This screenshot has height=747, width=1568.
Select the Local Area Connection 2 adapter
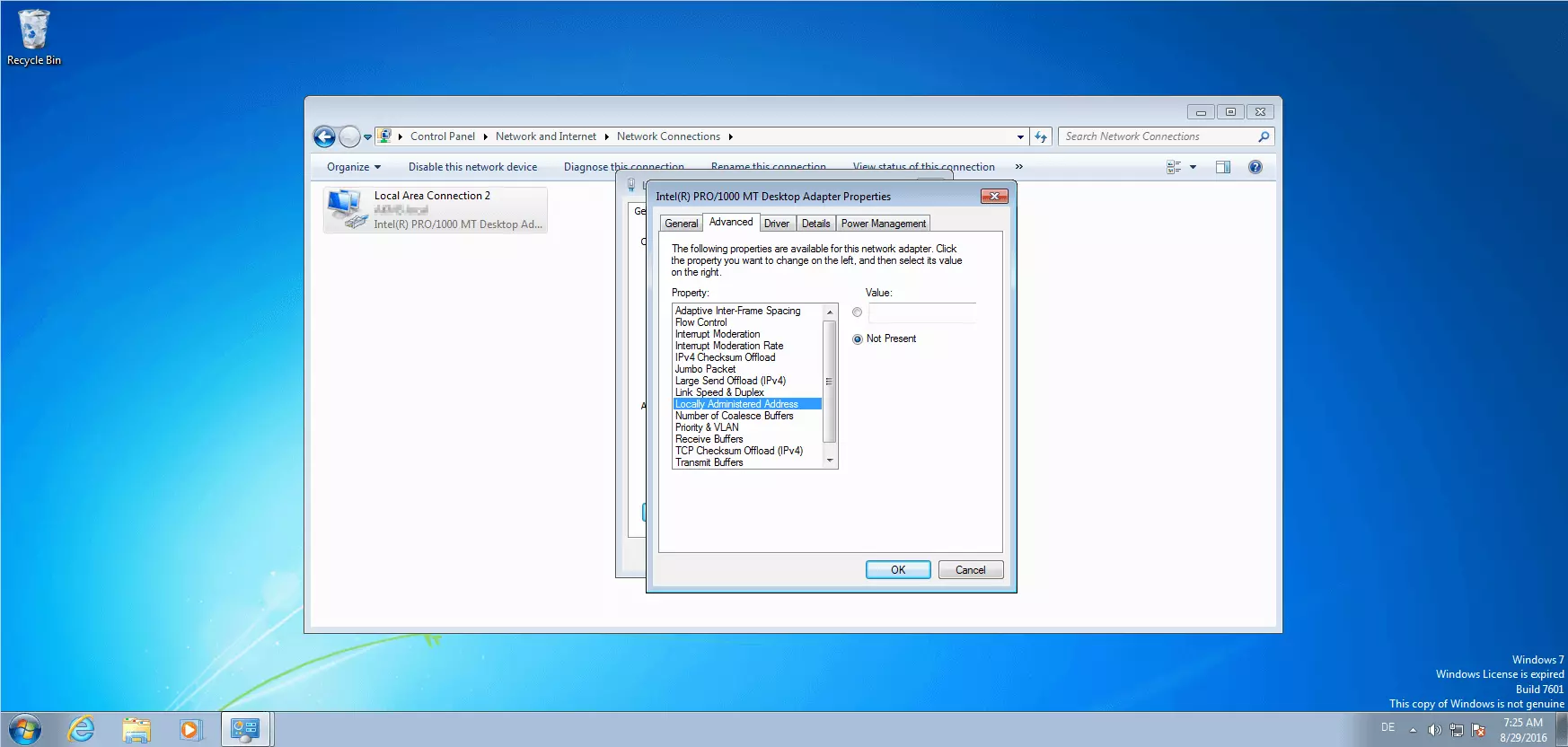click(436, 210)
